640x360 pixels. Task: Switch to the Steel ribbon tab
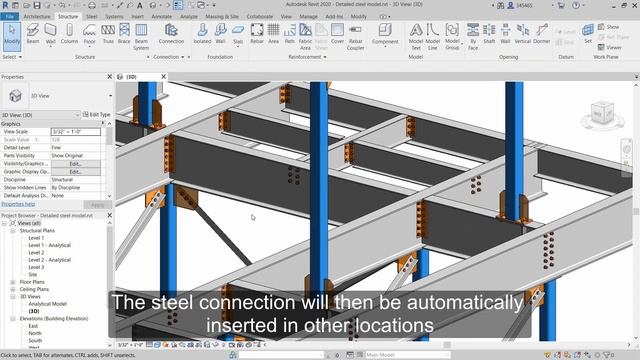click(x=91, y=17)
